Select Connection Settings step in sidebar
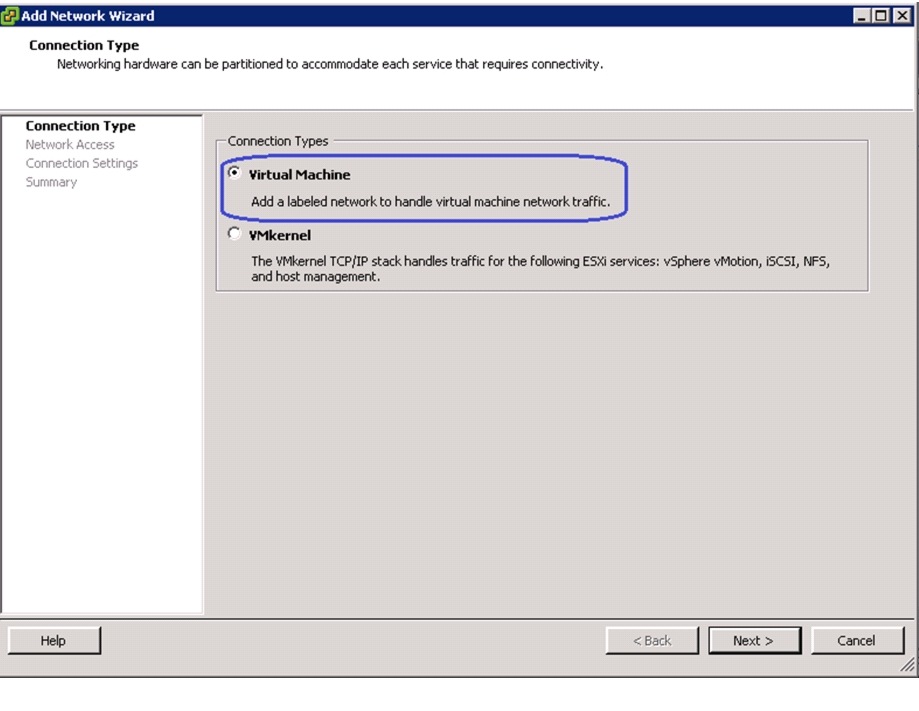Viewport: 919px width, 711px height. 81,164
